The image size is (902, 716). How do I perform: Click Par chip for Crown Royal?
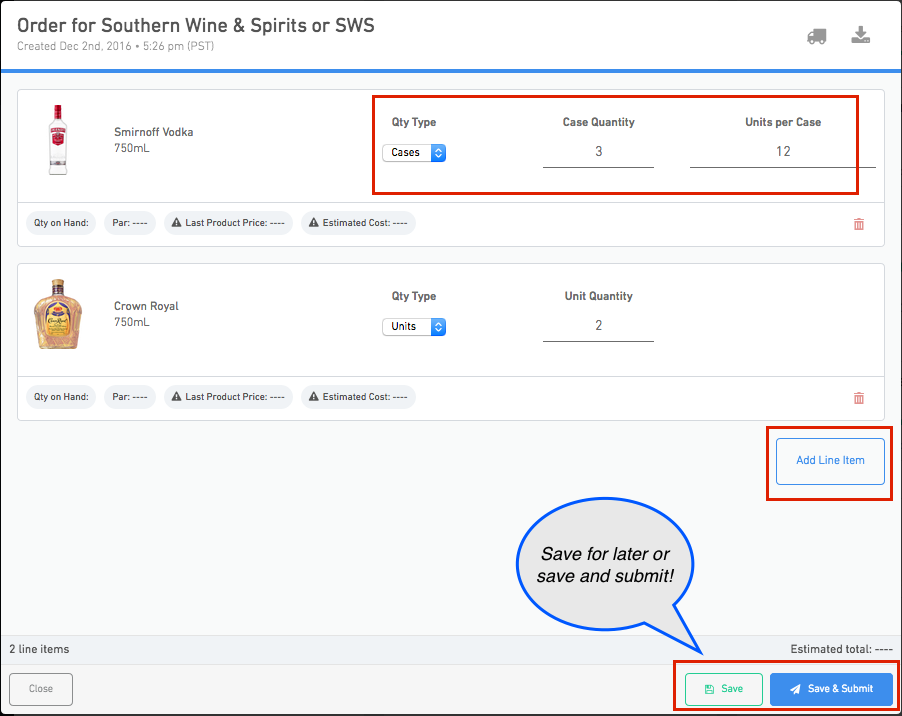tap(129, 396)
